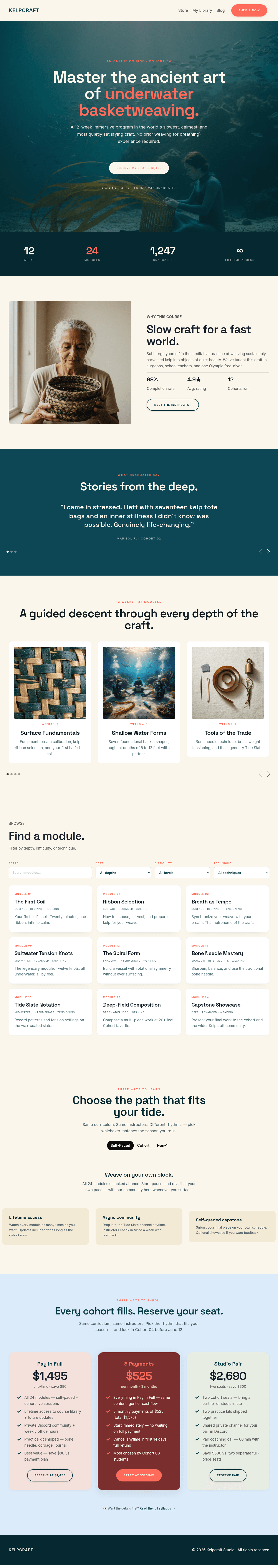Focus the Search modules input field
The image size is (278, 1568).
click(50, 873)
